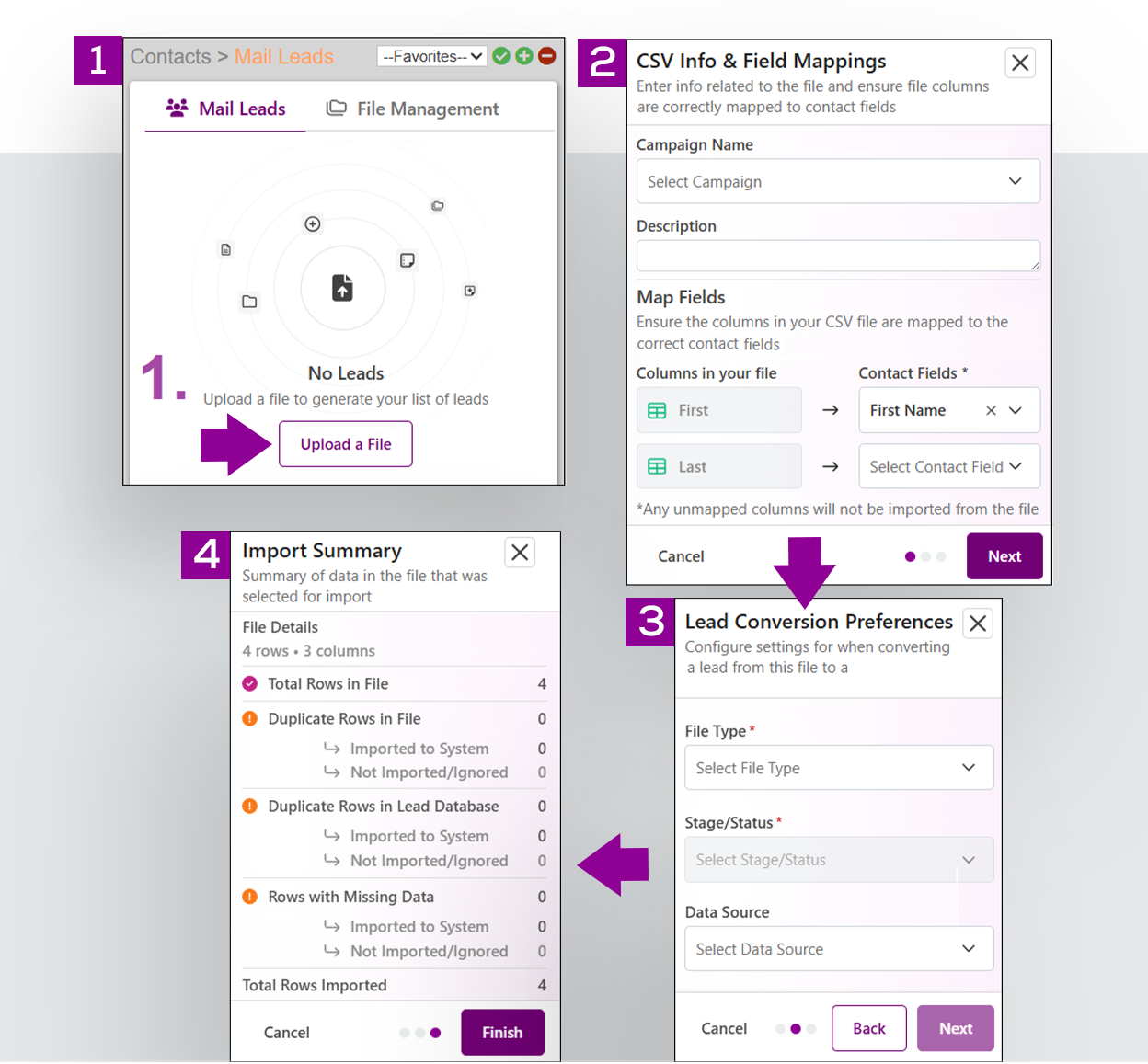
Task: Select the Mail Leads people icon
Action: tap(176, 108)
